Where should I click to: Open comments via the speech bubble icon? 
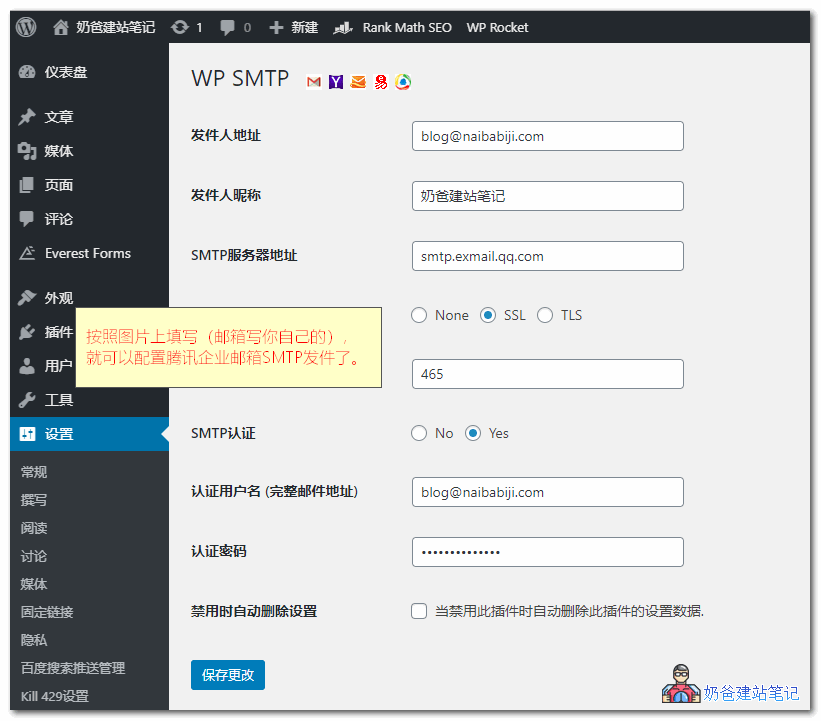[228, 27]
